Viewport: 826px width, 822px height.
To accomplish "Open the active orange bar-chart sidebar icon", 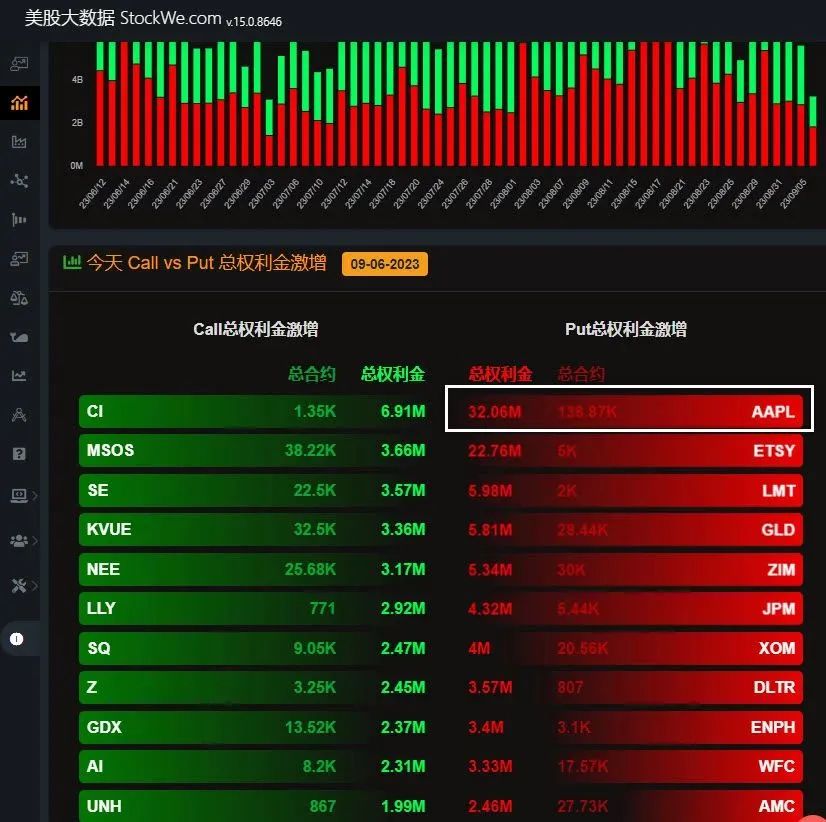I will (x=19, y=102).
